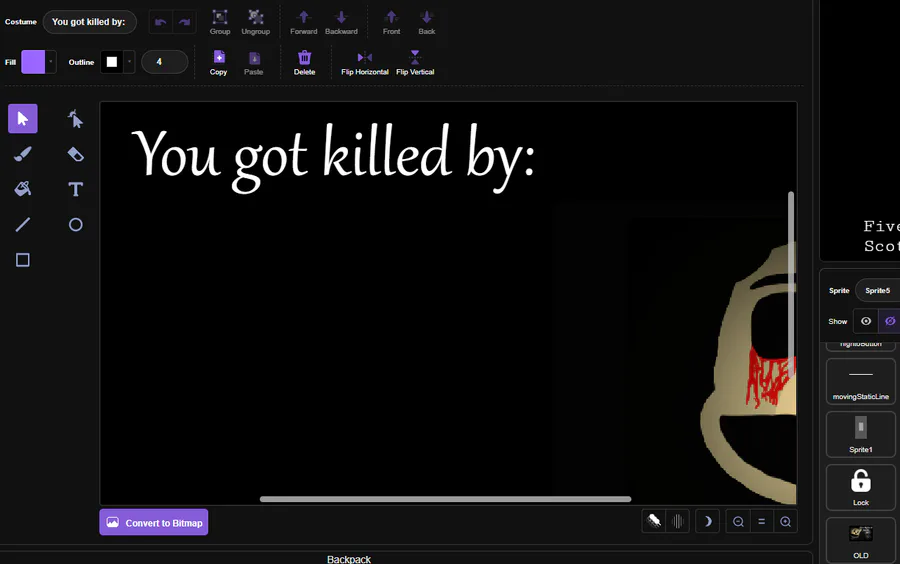The width and height of the screenshot is (900, 564).
Task: Zoom out of the canvas
Action: point(738,522)
